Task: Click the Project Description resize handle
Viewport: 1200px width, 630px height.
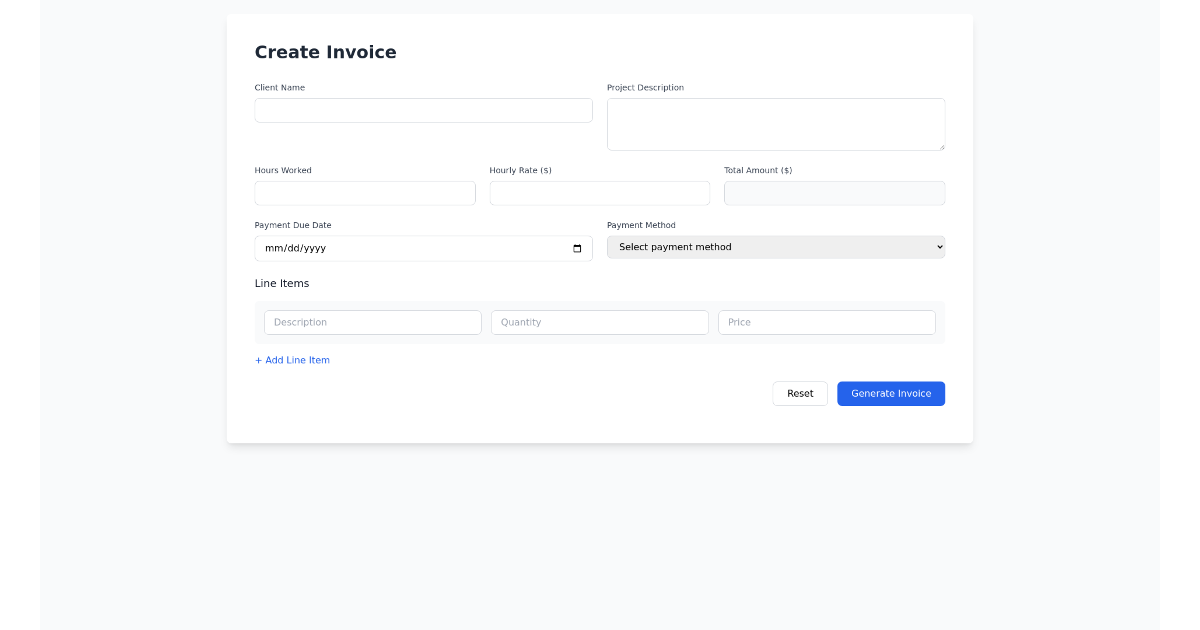Action: click(x=940, y=146)
